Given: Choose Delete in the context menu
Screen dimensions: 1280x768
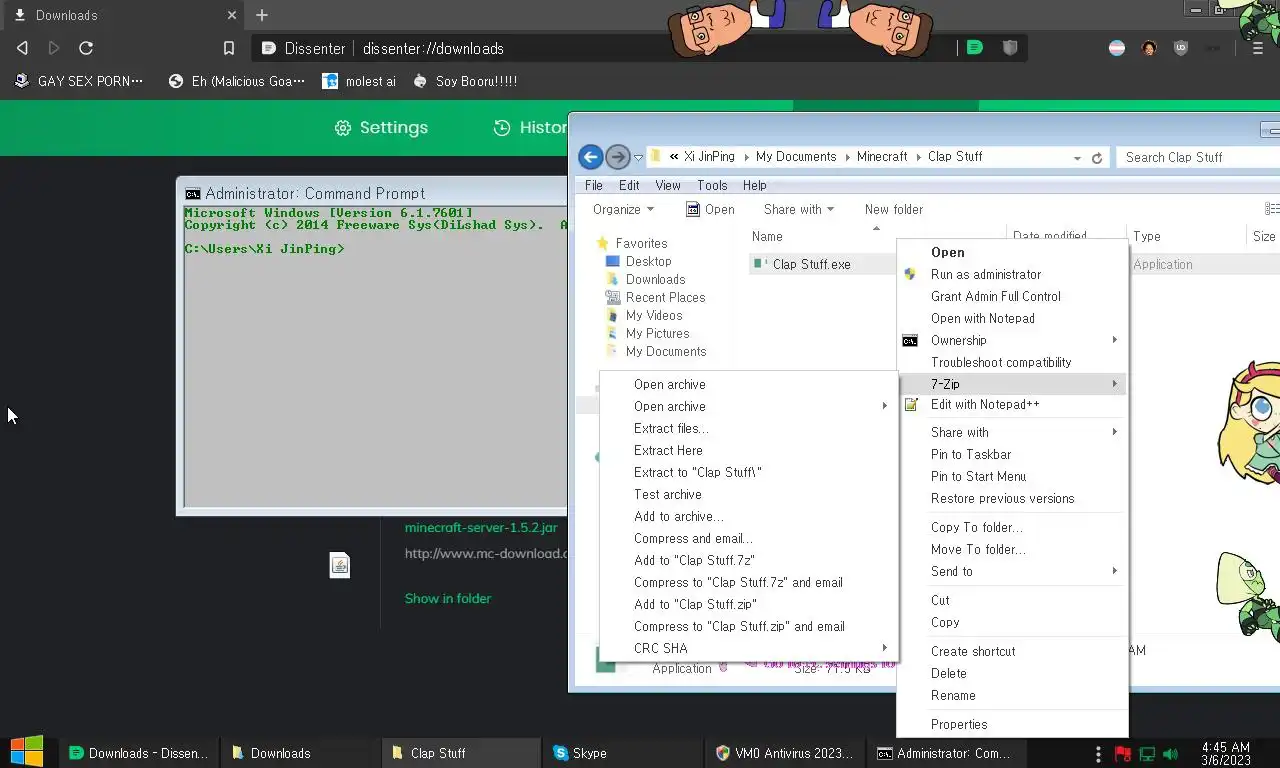Looking at the screenshot, I should tap(1012, 673).
